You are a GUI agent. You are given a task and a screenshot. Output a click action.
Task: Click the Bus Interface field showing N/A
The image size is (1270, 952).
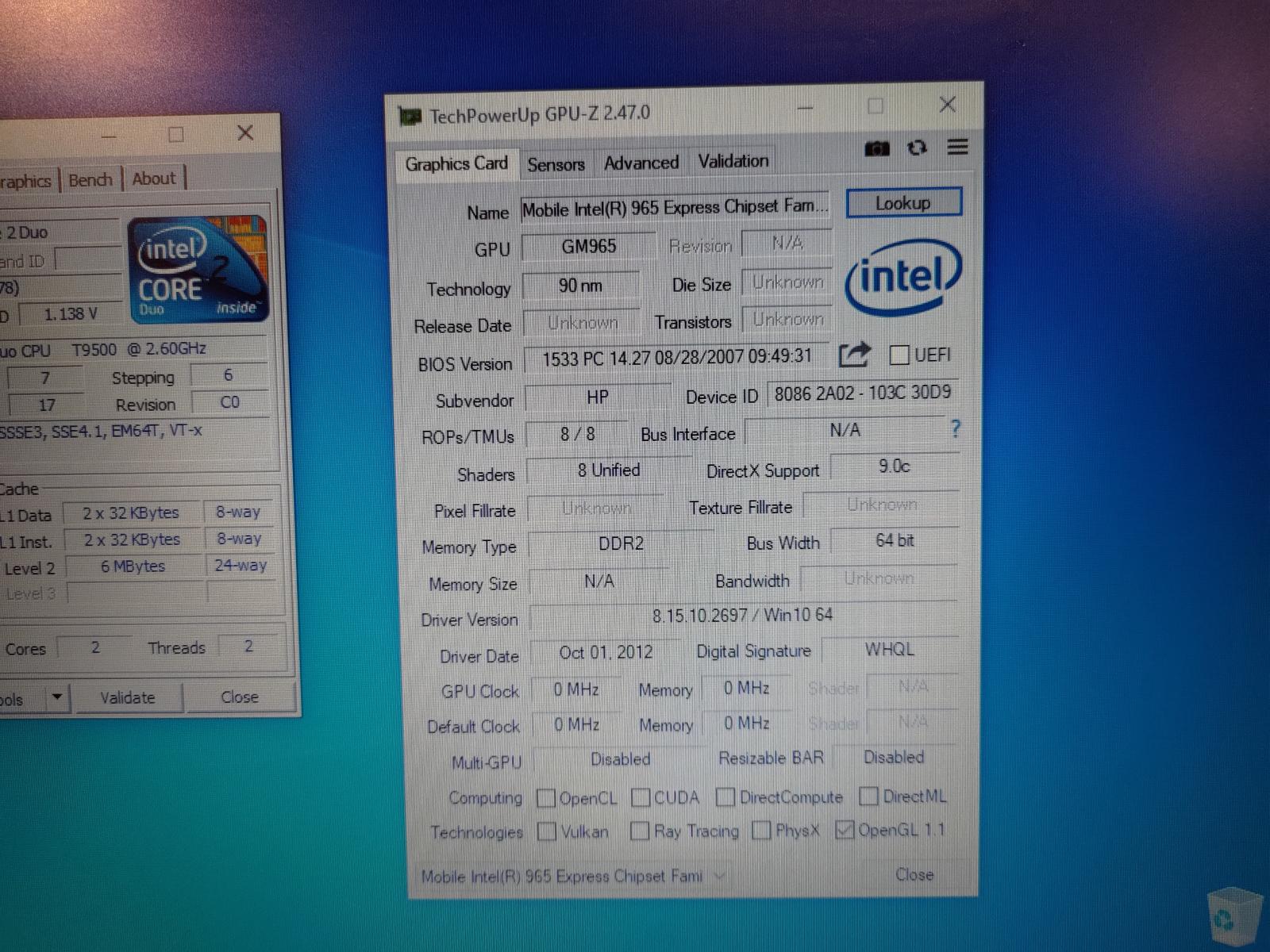[x=845, y=430]
